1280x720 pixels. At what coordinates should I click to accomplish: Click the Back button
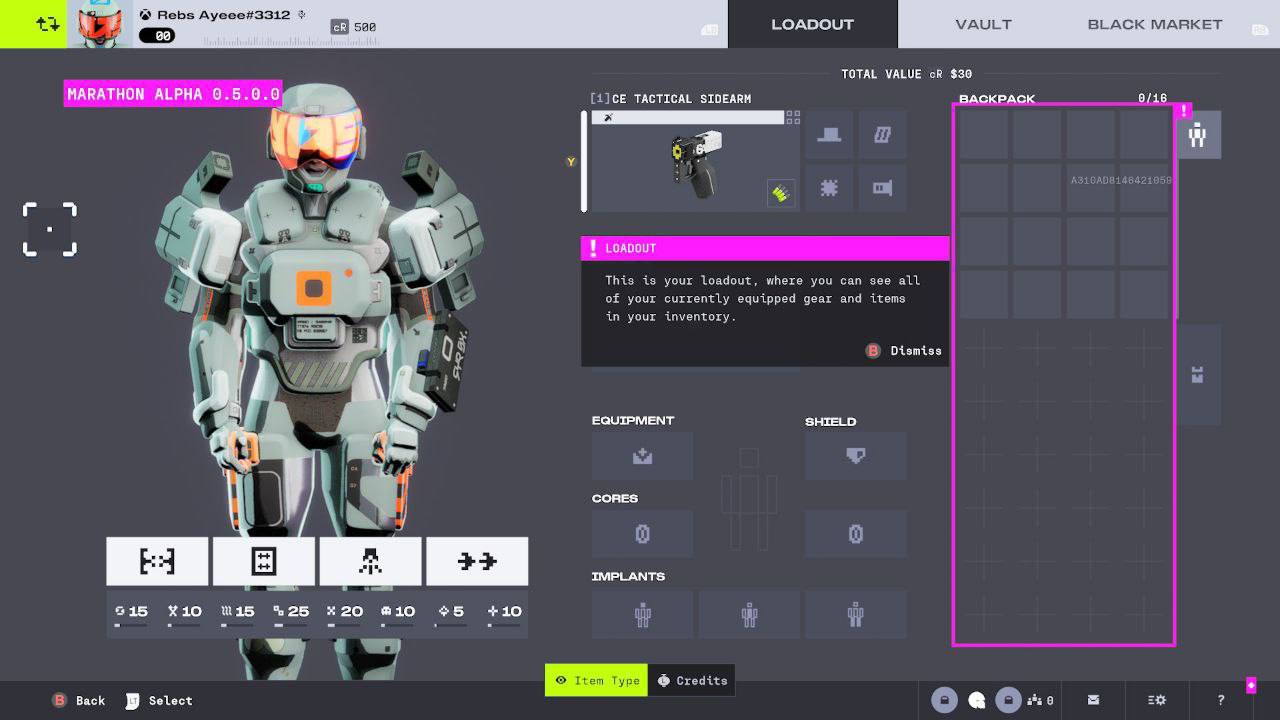pyautogui.click(x=79, y=701)
